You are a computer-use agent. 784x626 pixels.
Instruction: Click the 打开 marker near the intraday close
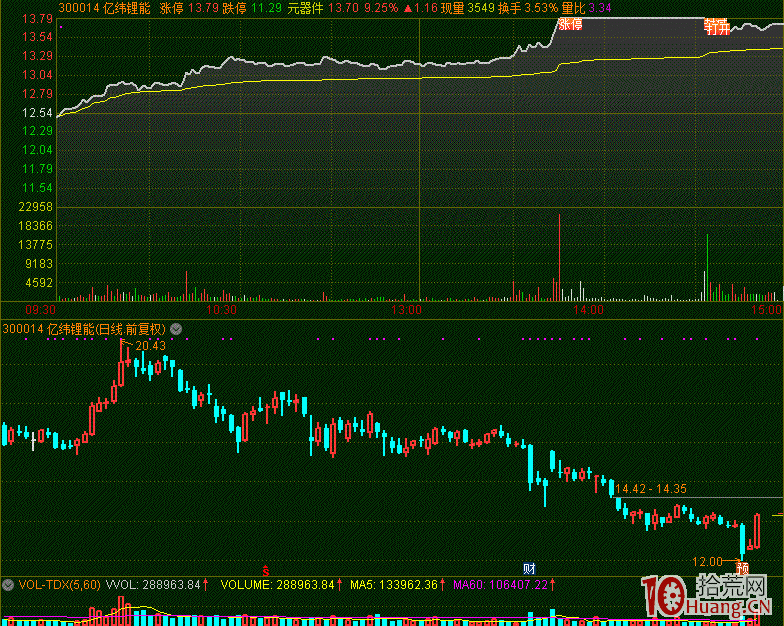point(716,27)
